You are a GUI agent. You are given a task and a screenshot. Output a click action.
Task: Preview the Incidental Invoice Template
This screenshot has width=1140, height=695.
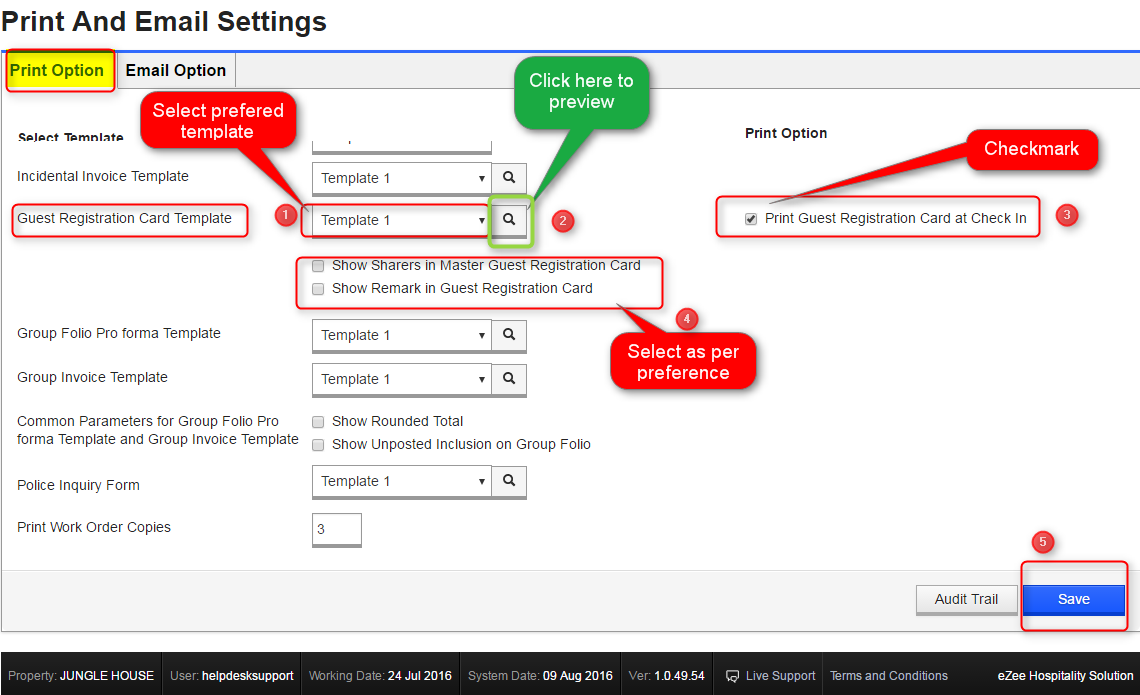[508, 177]
